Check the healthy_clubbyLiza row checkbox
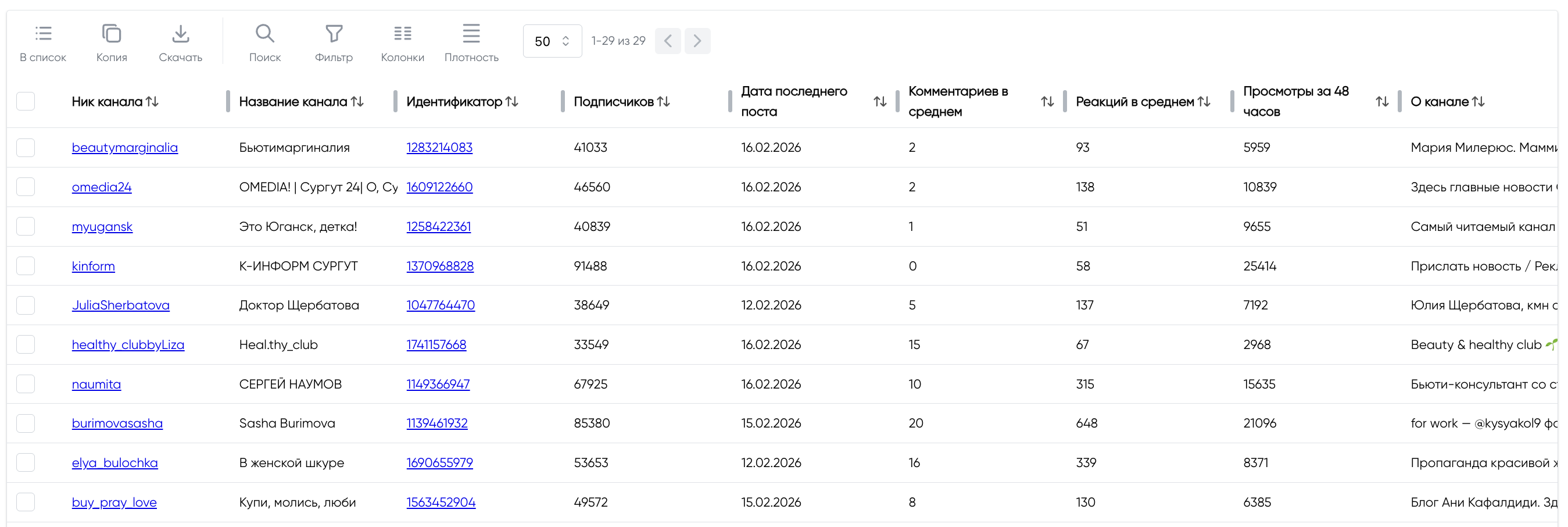The image size is (1568, 527). (x=26, y=345)
